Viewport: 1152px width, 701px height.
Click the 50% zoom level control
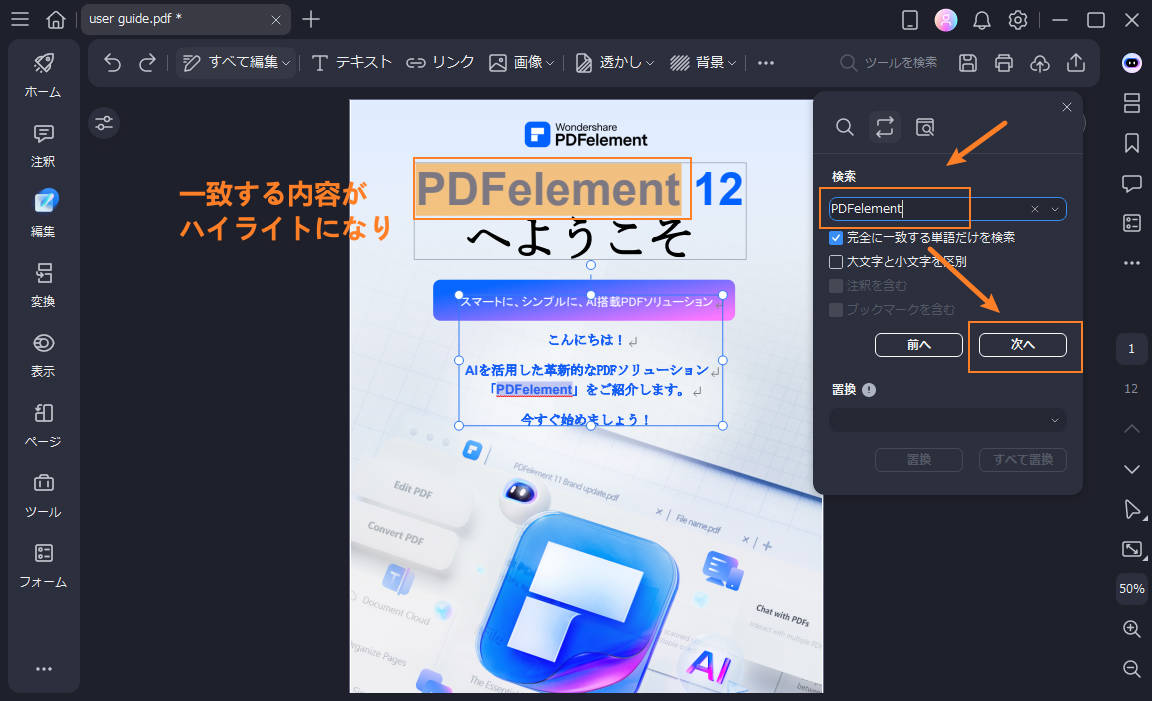pyautogui.click(x=1131, y=589)
